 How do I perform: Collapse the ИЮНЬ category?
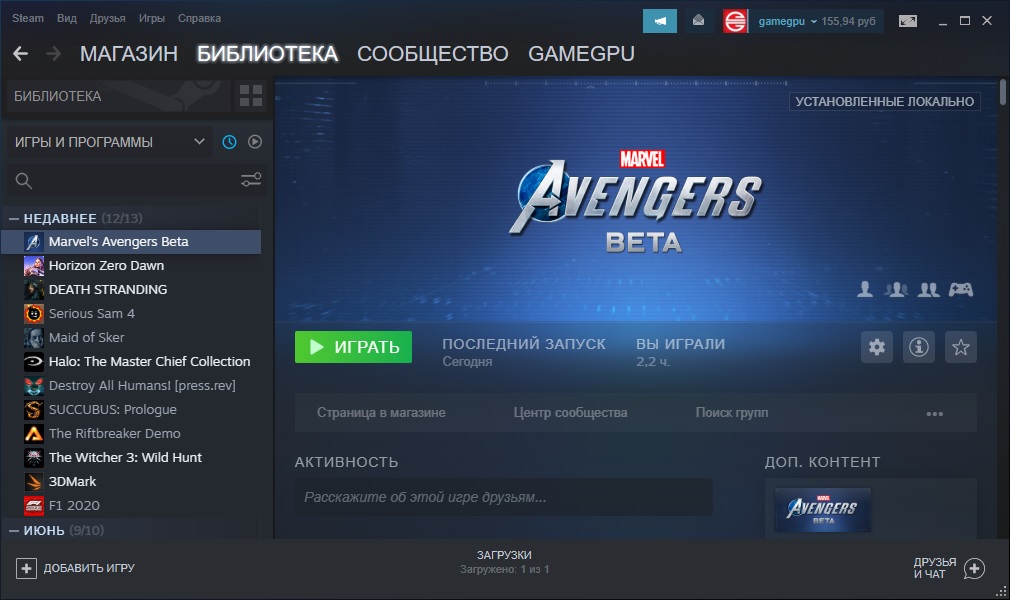(14, 530)
